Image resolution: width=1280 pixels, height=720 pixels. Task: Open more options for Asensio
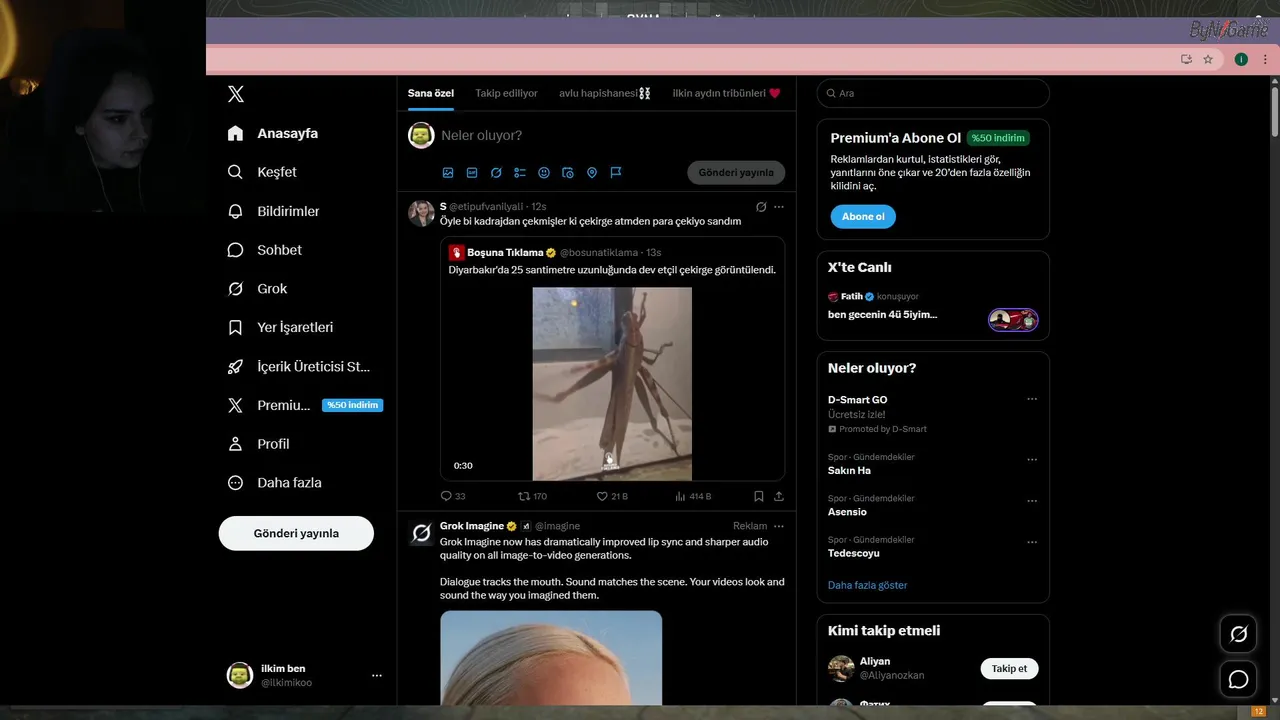pos(1032,501)
